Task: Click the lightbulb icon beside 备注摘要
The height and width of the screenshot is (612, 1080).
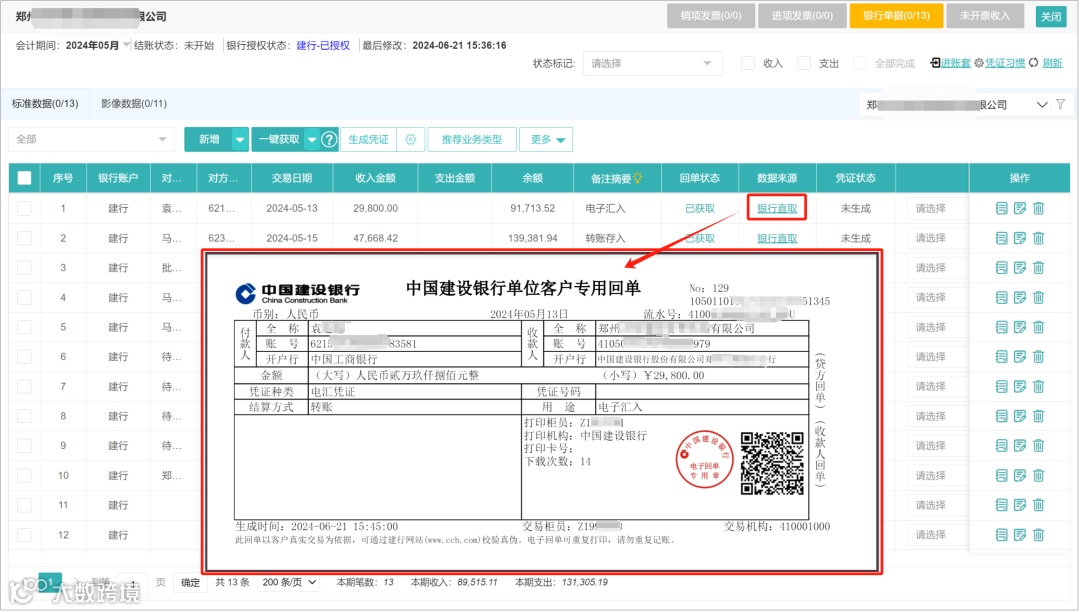Action: (x=638, y=178)
